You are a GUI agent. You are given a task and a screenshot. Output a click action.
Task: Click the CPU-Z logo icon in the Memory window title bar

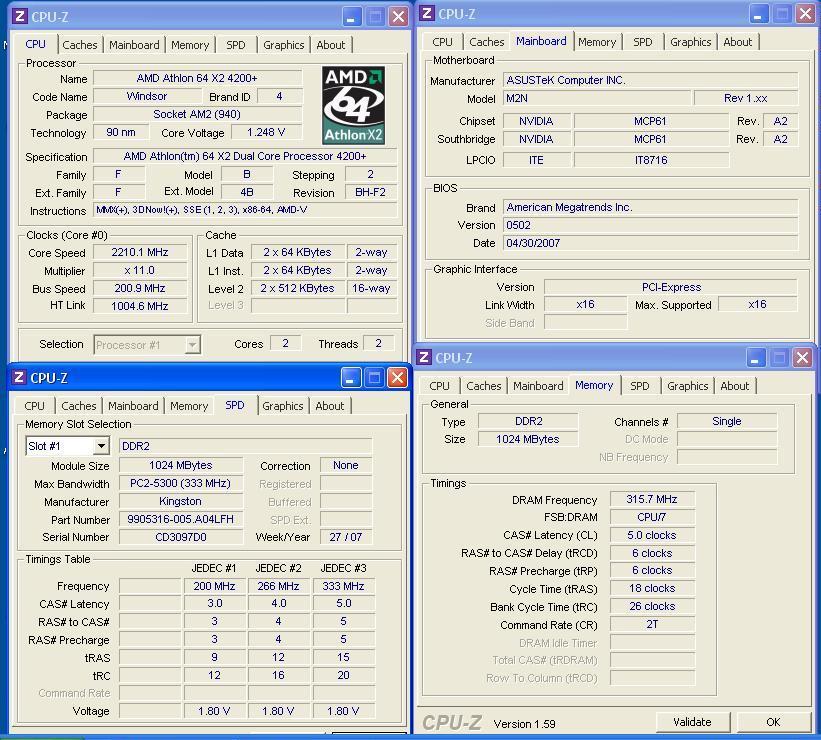click(424, 357)
